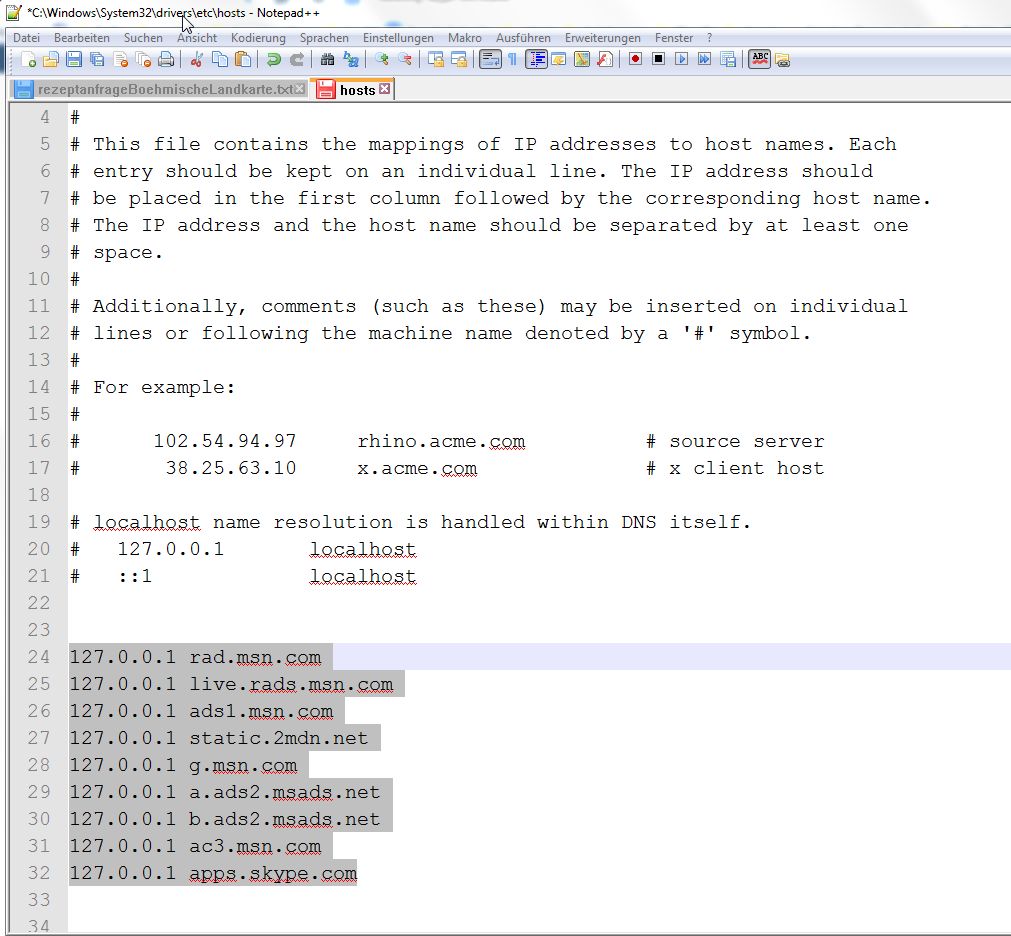Open the ? help menu
This screenshot has width=1011, height=936.
[709, 38]
